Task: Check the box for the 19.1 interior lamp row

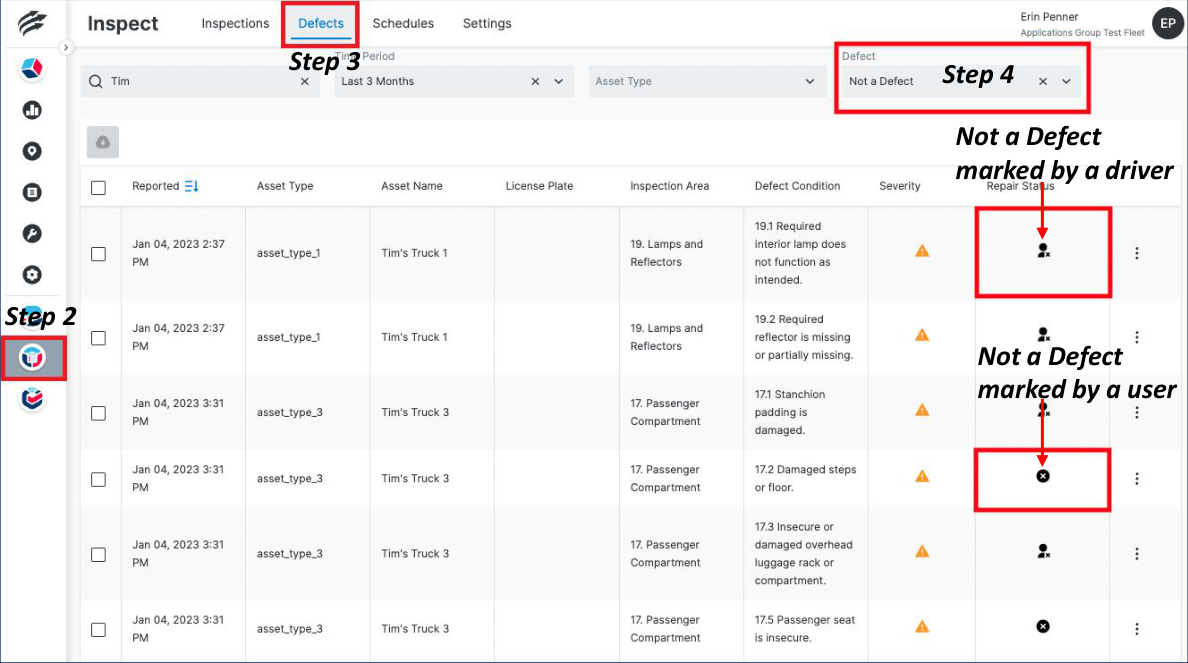Action: [98, 254]
